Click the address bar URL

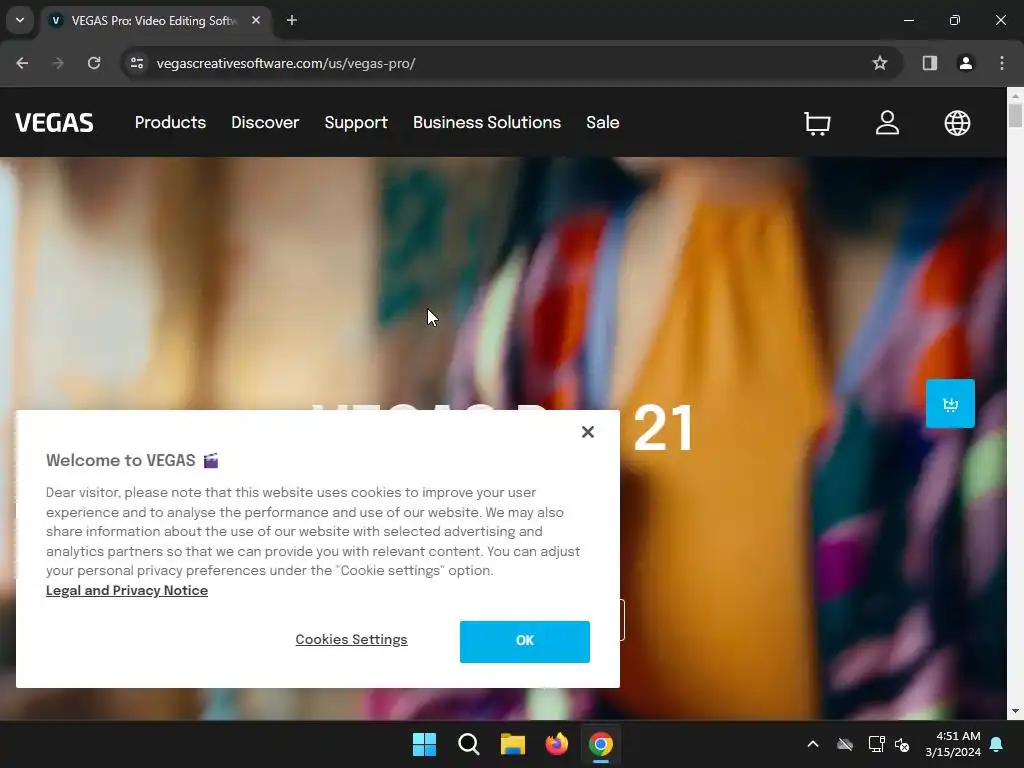click(286, 63)
